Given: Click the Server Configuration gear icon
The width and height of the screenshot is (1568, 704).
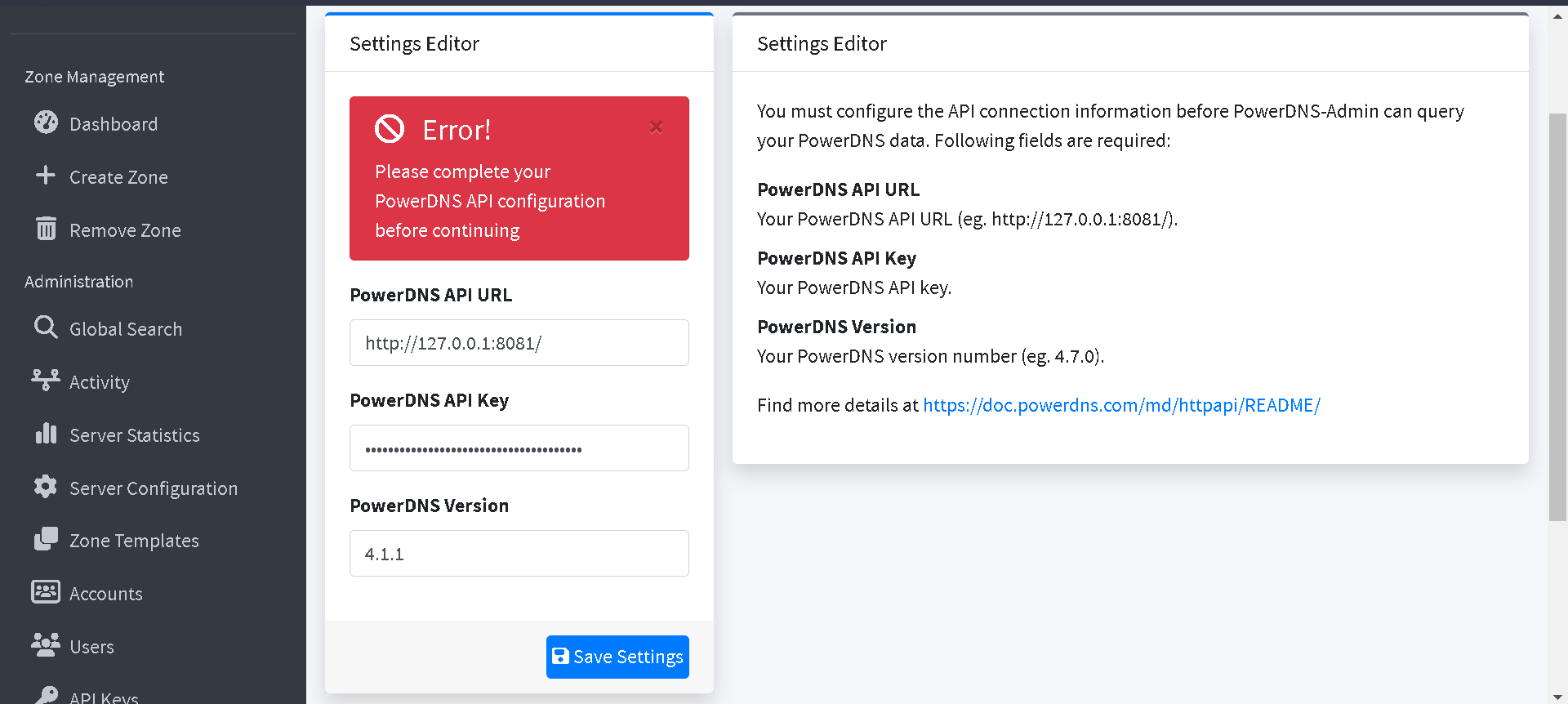Looking at the screenshot, I should [46, 487].
